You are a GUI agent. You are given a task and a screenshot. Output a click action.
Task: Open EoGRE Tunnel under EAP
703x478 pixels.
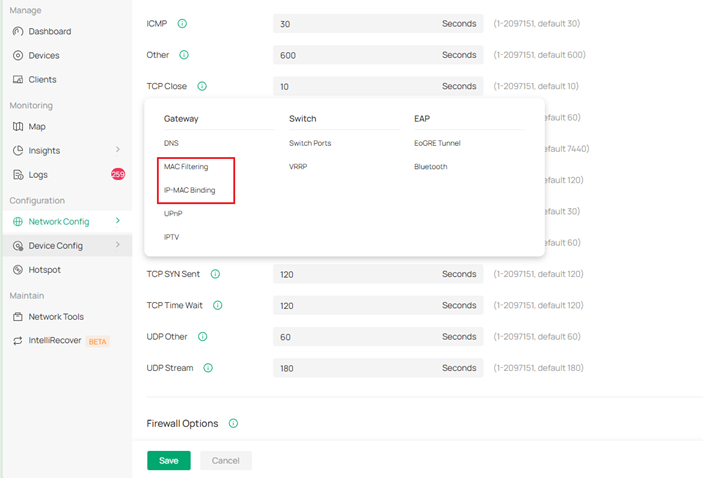point(437,143)
